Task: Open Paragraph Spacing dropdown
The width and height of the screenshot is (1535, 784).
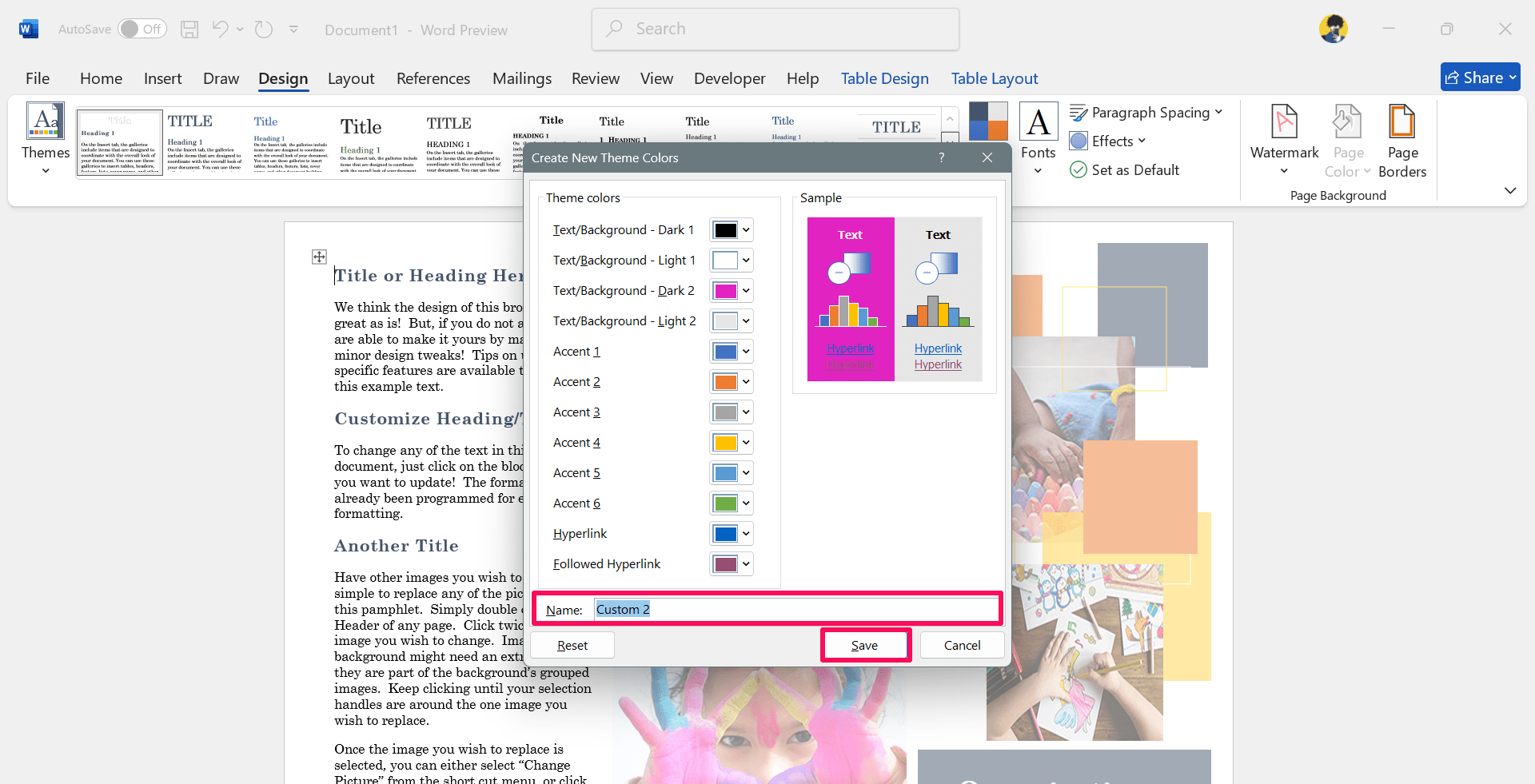Action: [x=1146, y=113]
